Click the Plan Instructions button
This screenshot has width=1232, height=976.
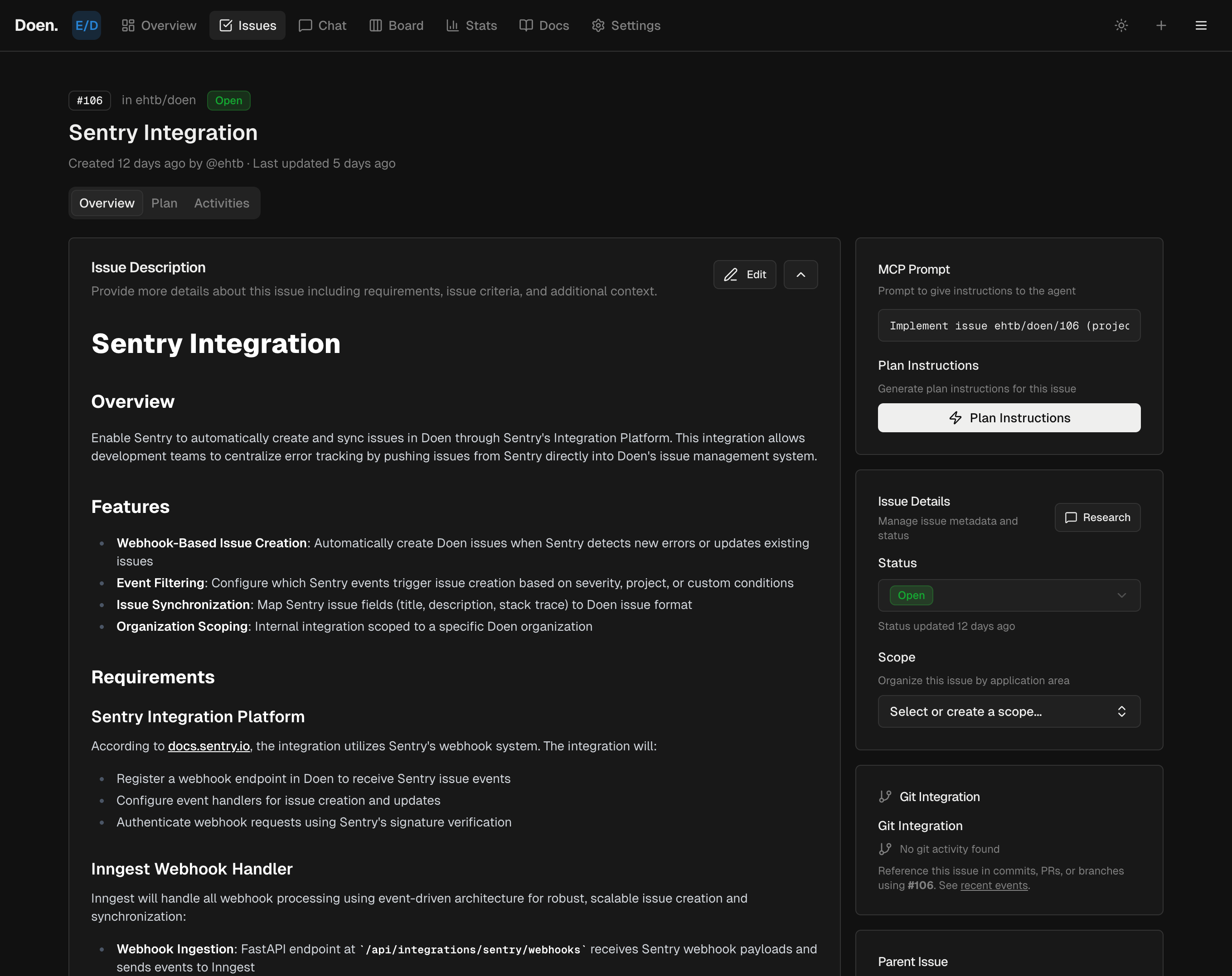point(1009,418)
